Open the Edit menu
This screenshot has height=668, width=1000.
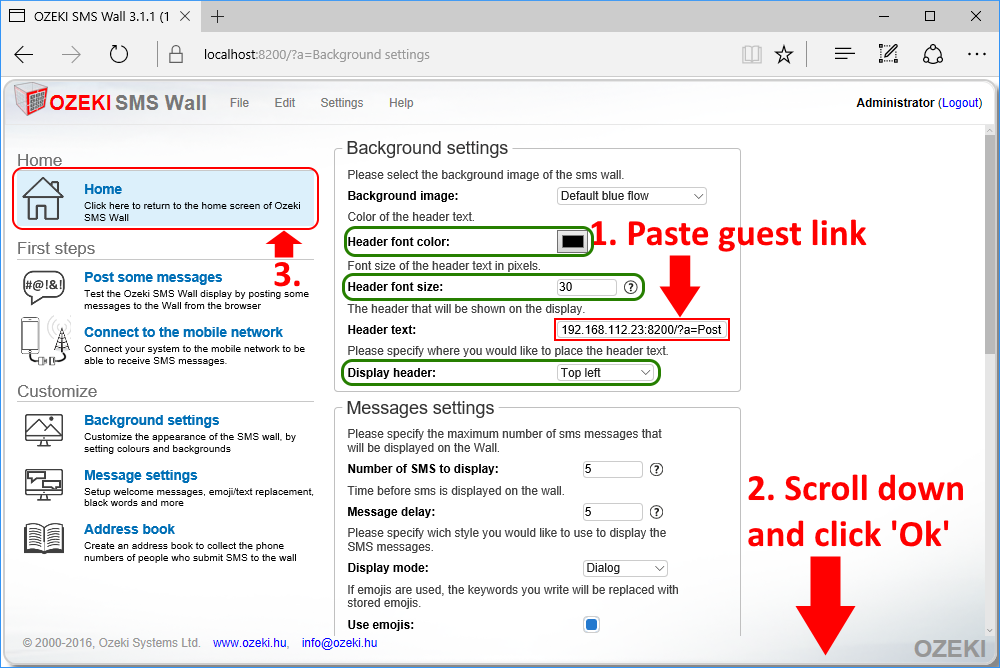pyautogui.click(x=284, y=103)
